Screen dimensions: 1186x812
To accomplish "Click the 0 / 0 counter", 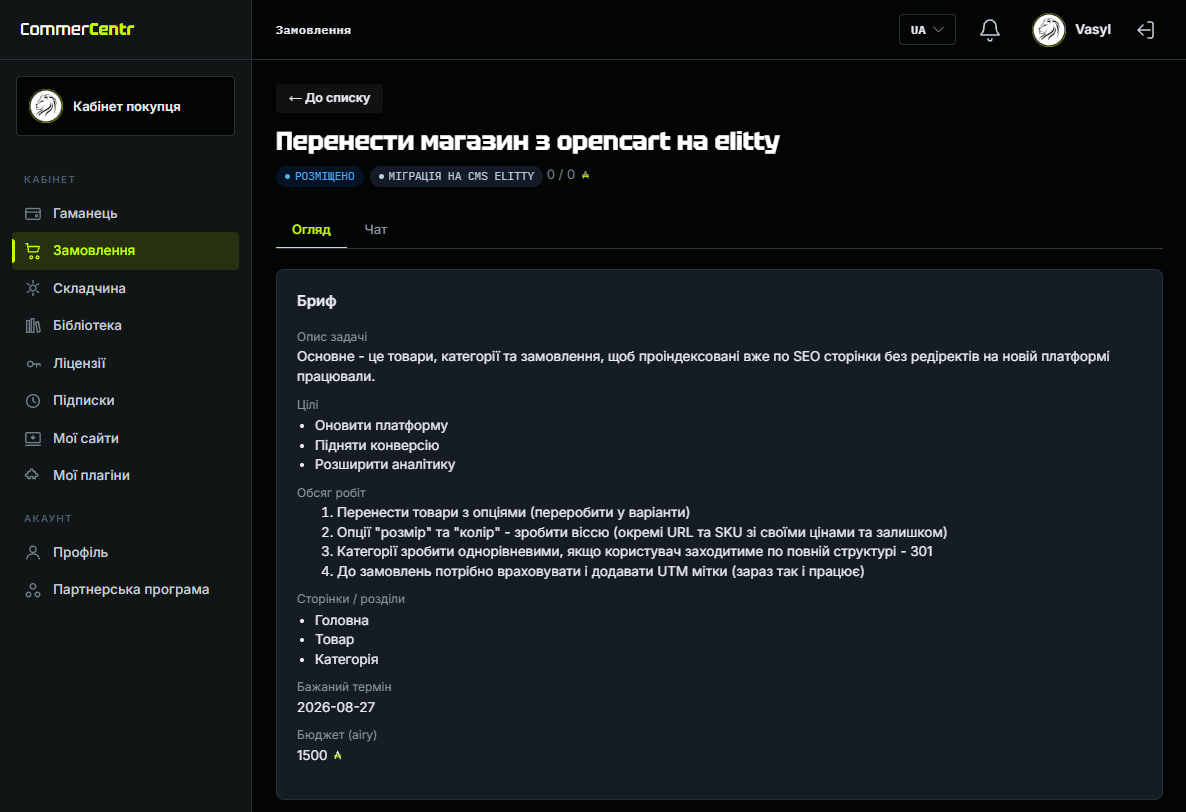I will pos(560,175).
